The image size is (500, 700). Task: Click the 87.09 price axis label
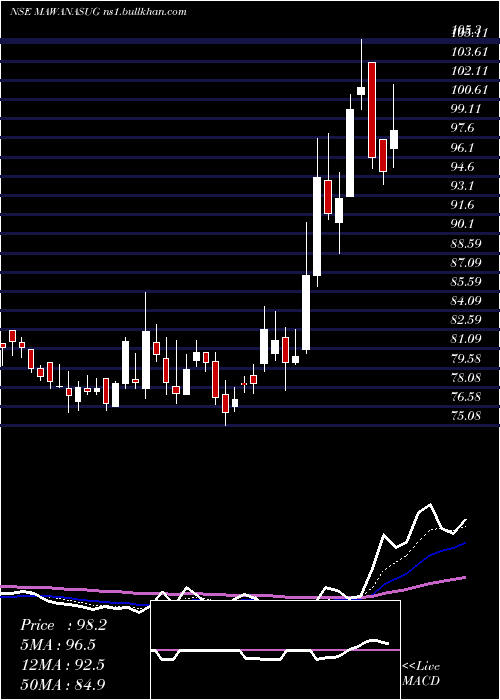pos(466,262)
